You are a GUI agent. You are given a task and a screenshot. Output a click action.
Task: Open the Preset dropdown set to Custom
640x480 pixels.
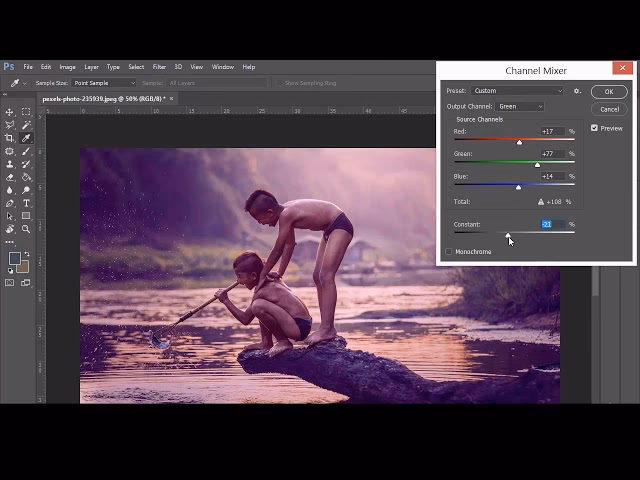pos(517,91)
